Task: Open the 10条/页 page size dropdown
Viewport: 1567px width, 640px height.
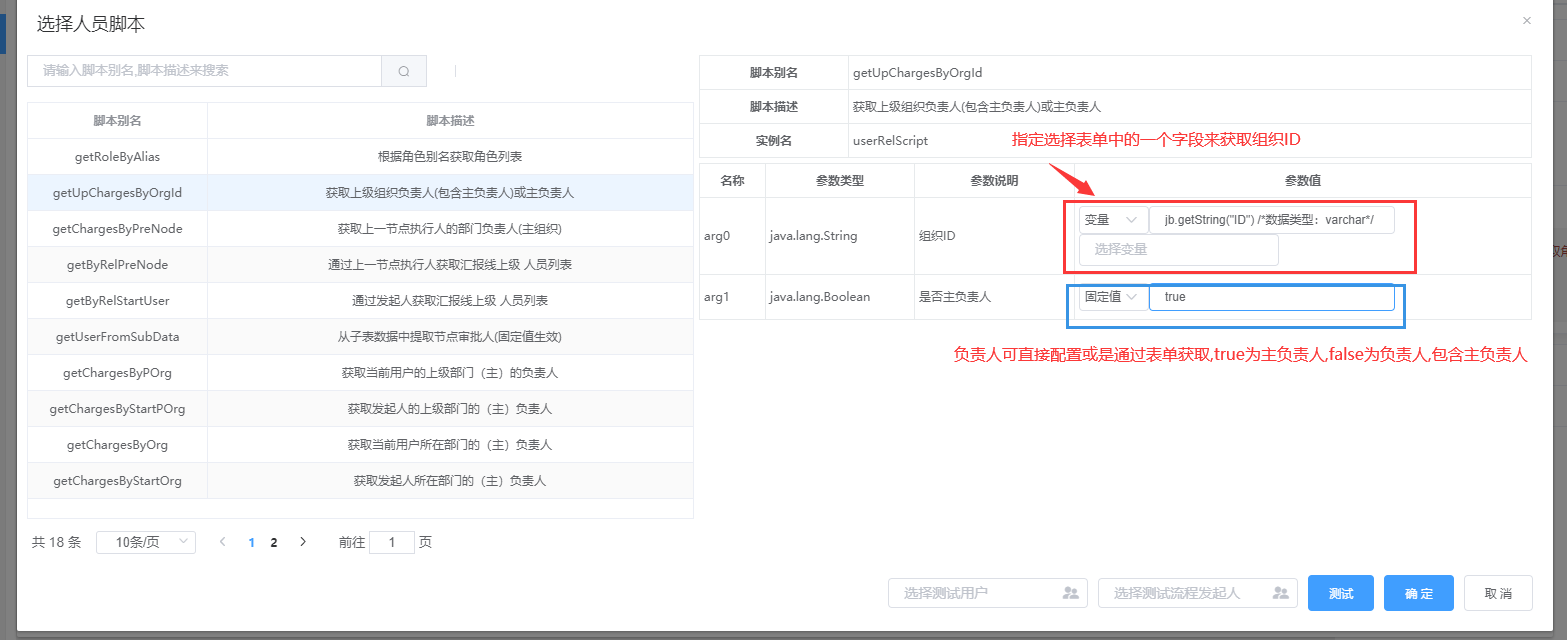Action: (146, 542)
